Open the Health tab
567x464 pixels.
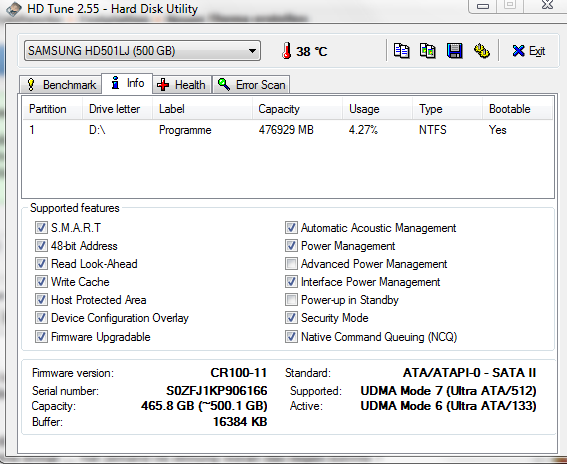[x=182, y=85]
